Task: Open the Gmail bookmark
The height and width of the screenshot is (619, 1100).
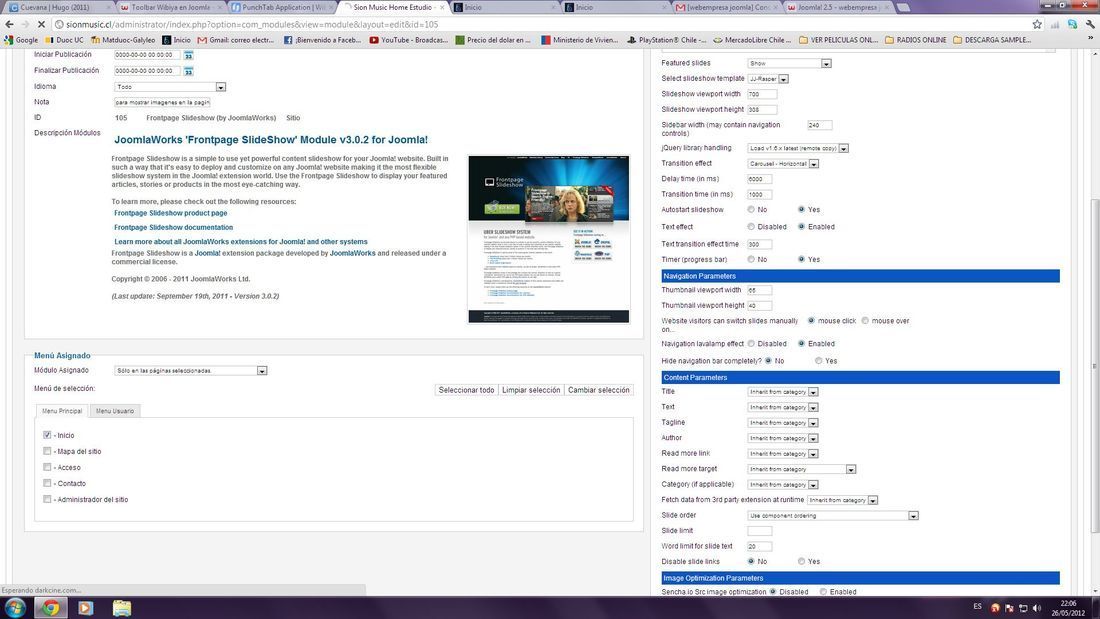Action: click(236, 40)
